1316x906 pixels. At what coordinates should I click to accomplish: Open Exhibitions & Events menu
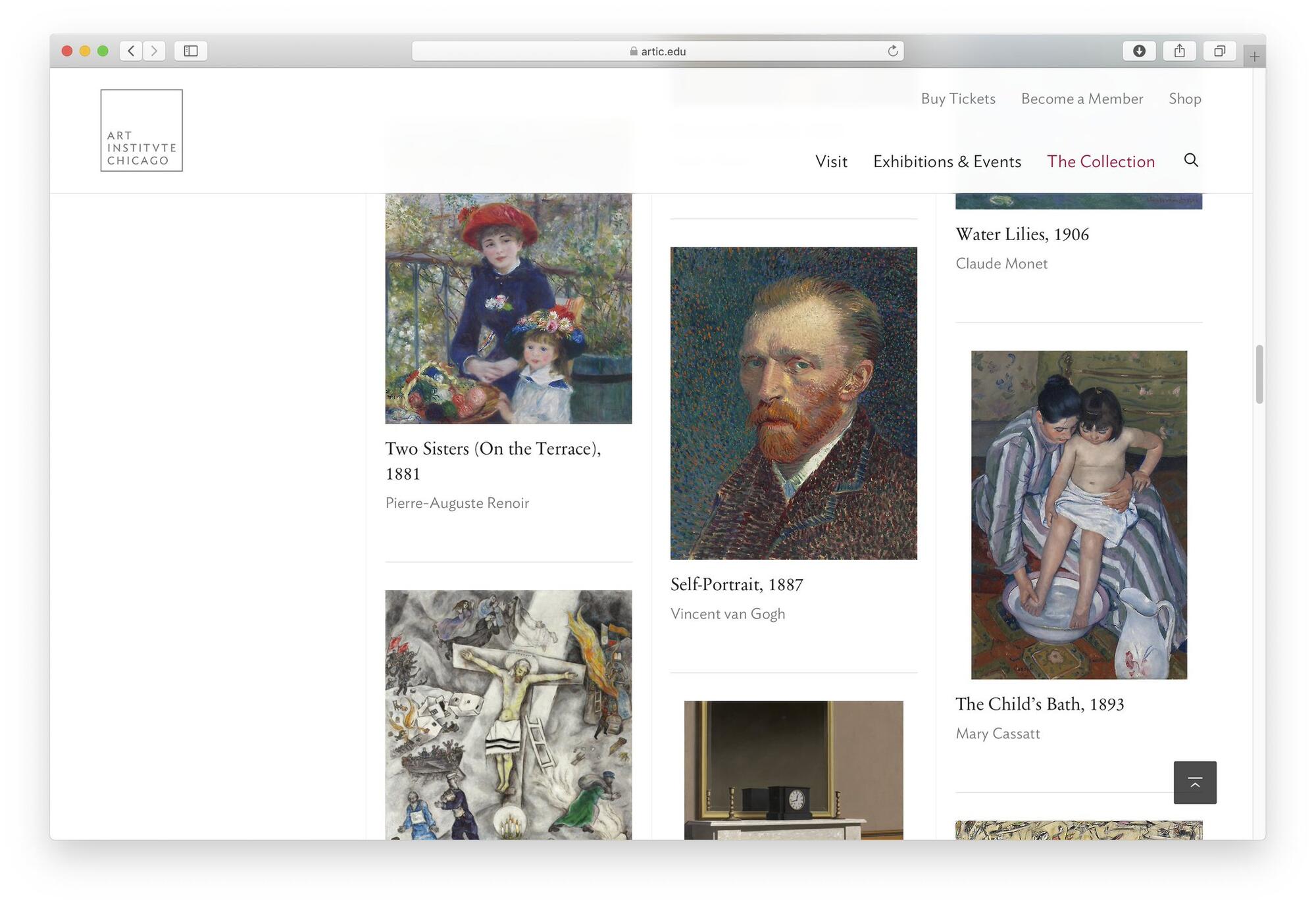(947, 161)
